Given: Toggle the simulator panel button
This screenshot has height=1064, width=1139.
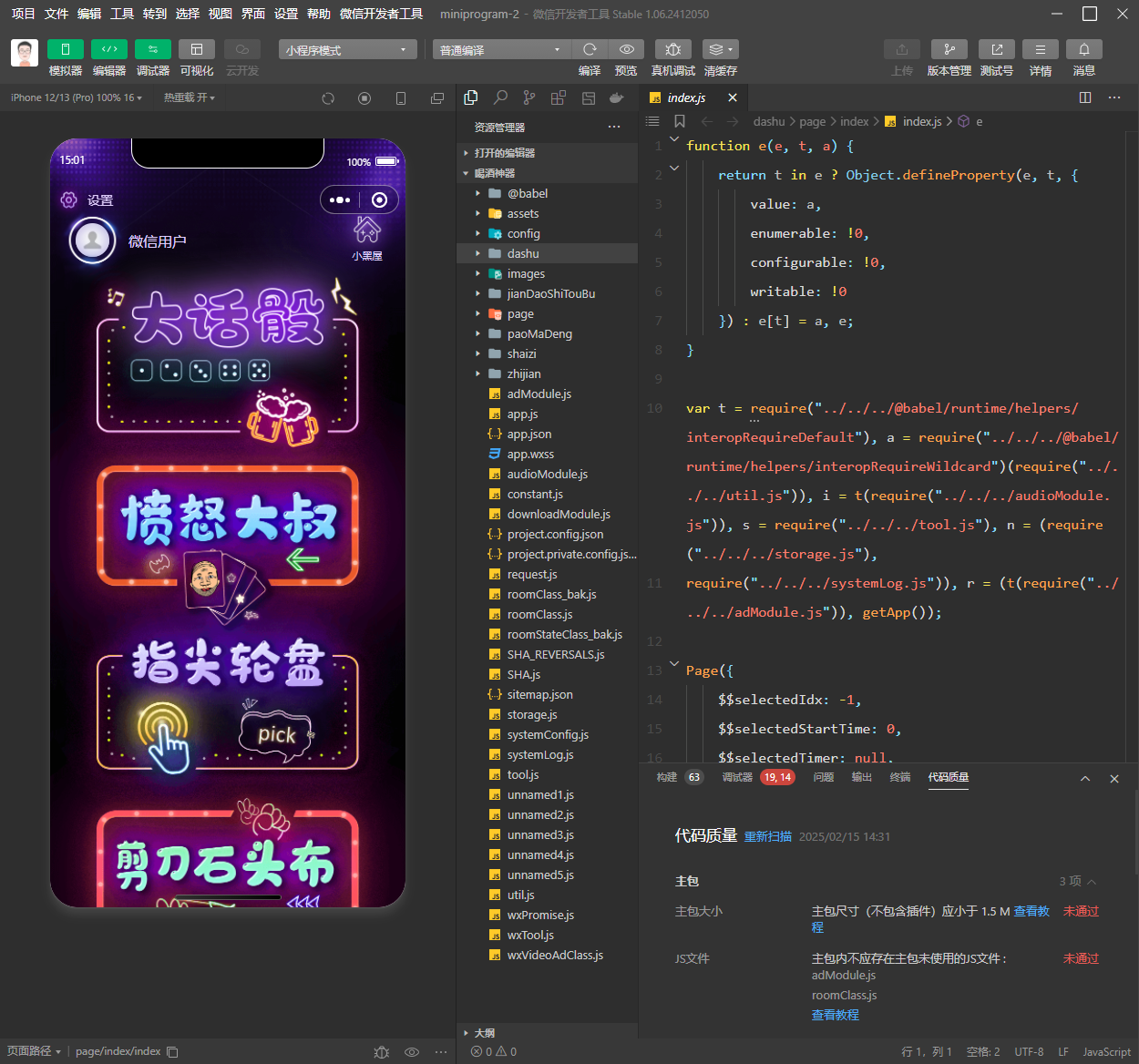Looking at the screenshot, I should point(66,49).
